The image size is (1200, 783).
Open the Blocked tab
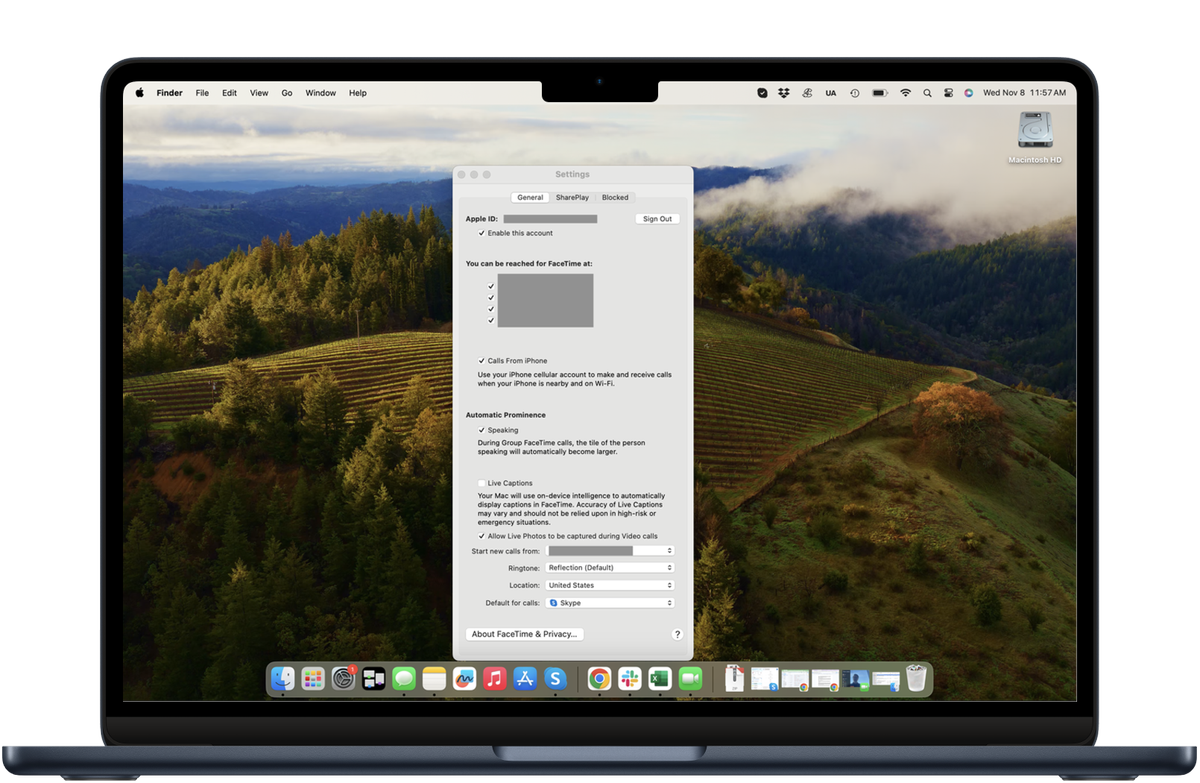click(615, 197)
